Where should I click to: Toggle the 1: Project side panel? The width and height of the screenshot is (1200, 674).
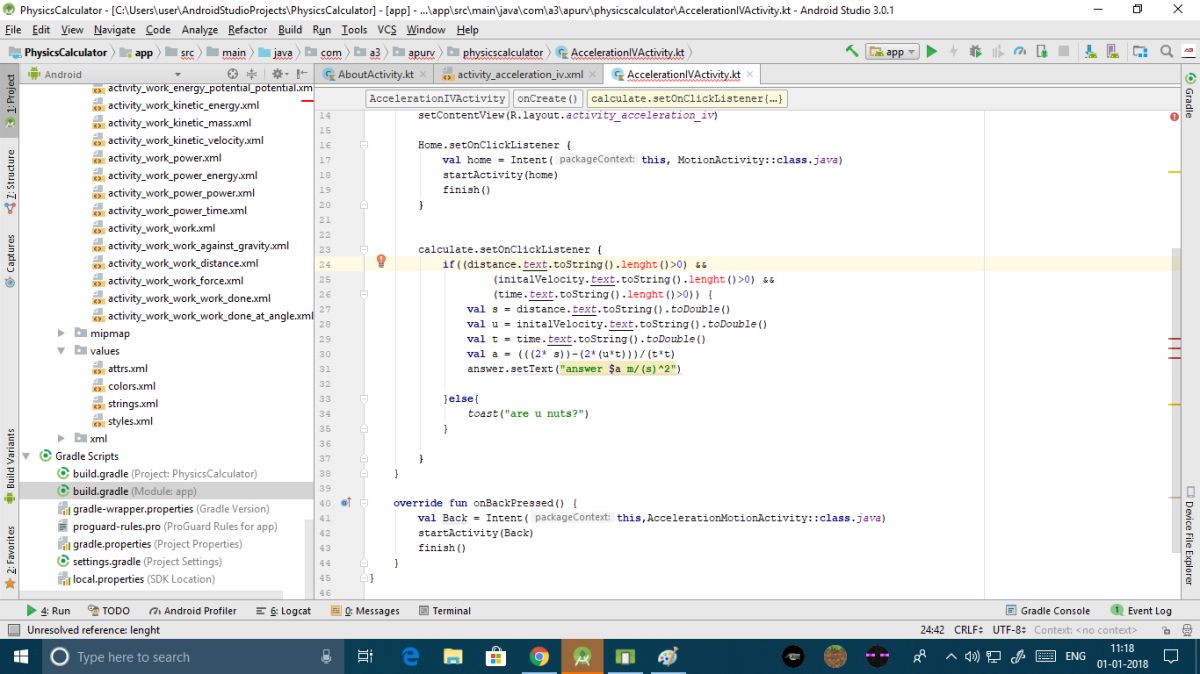[10, 100]
